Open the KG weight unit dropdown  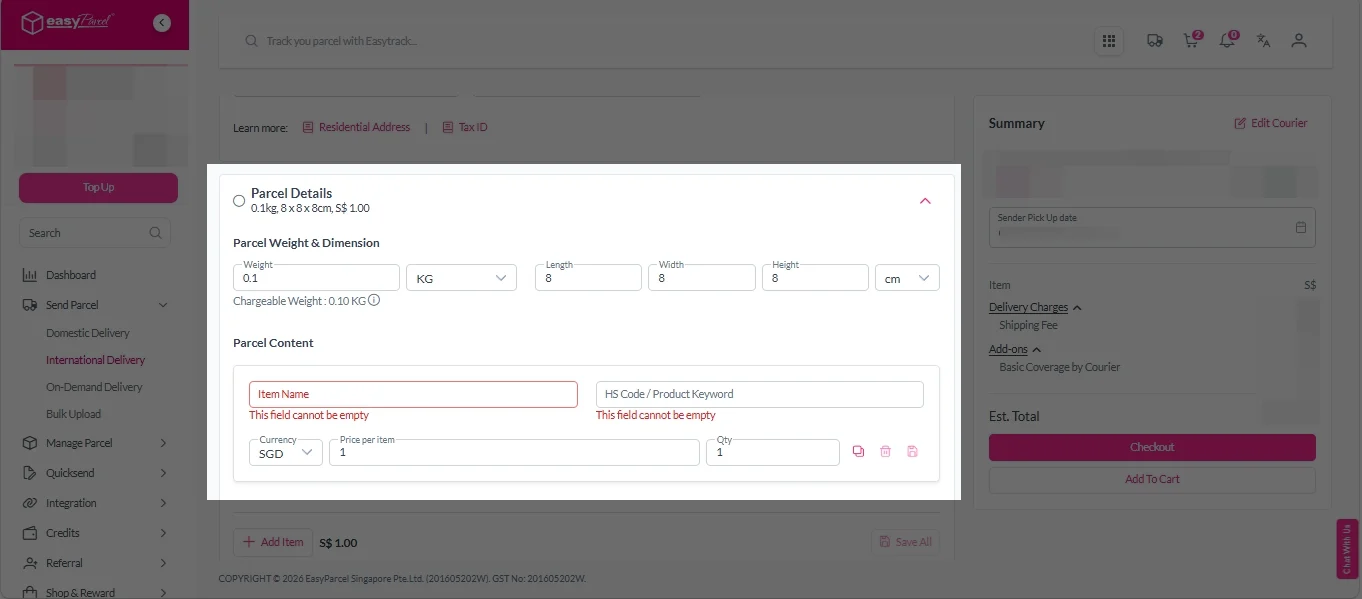click(x=461, y=278)
